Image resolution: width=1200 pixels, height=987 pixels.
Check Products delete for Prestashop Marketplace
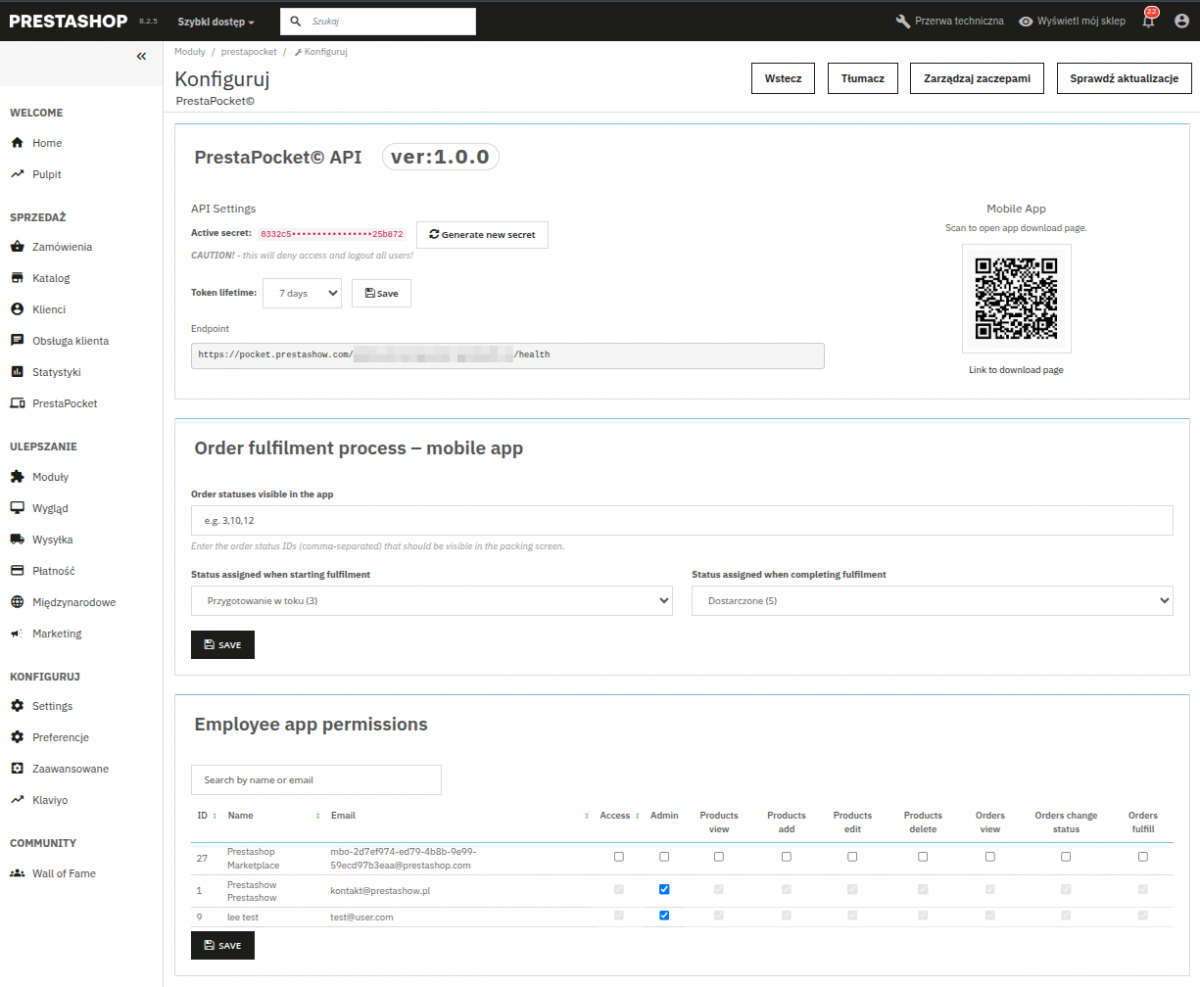pos(922,857)
